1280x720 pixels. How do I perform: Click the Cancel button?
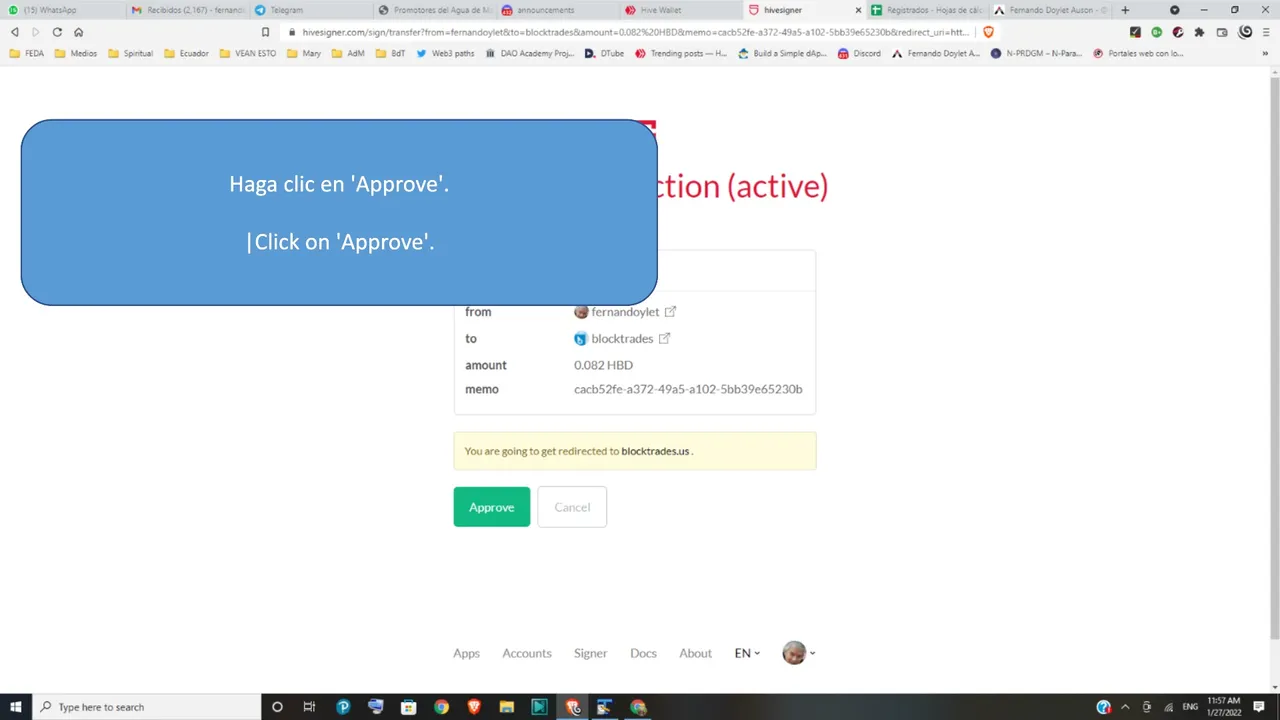coord(572,507)
